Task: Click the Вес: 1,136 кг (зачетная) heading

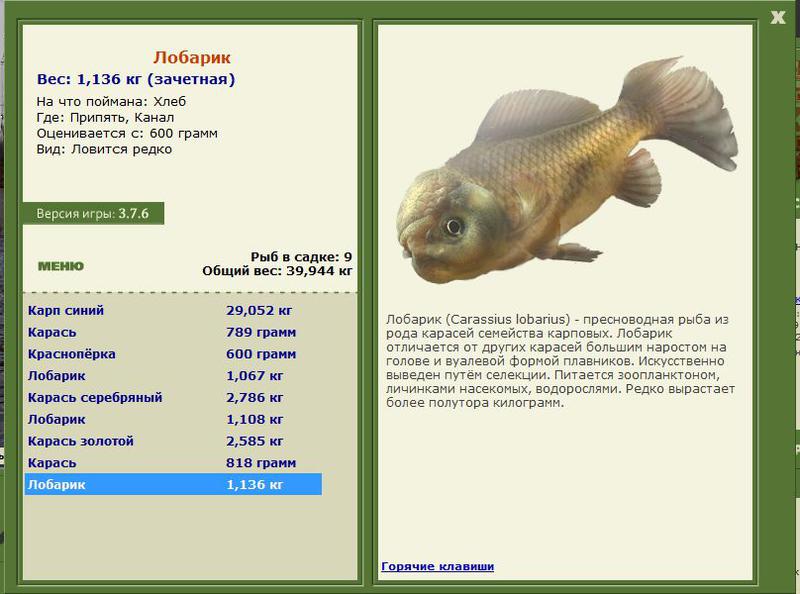Action: pos(136,79)
